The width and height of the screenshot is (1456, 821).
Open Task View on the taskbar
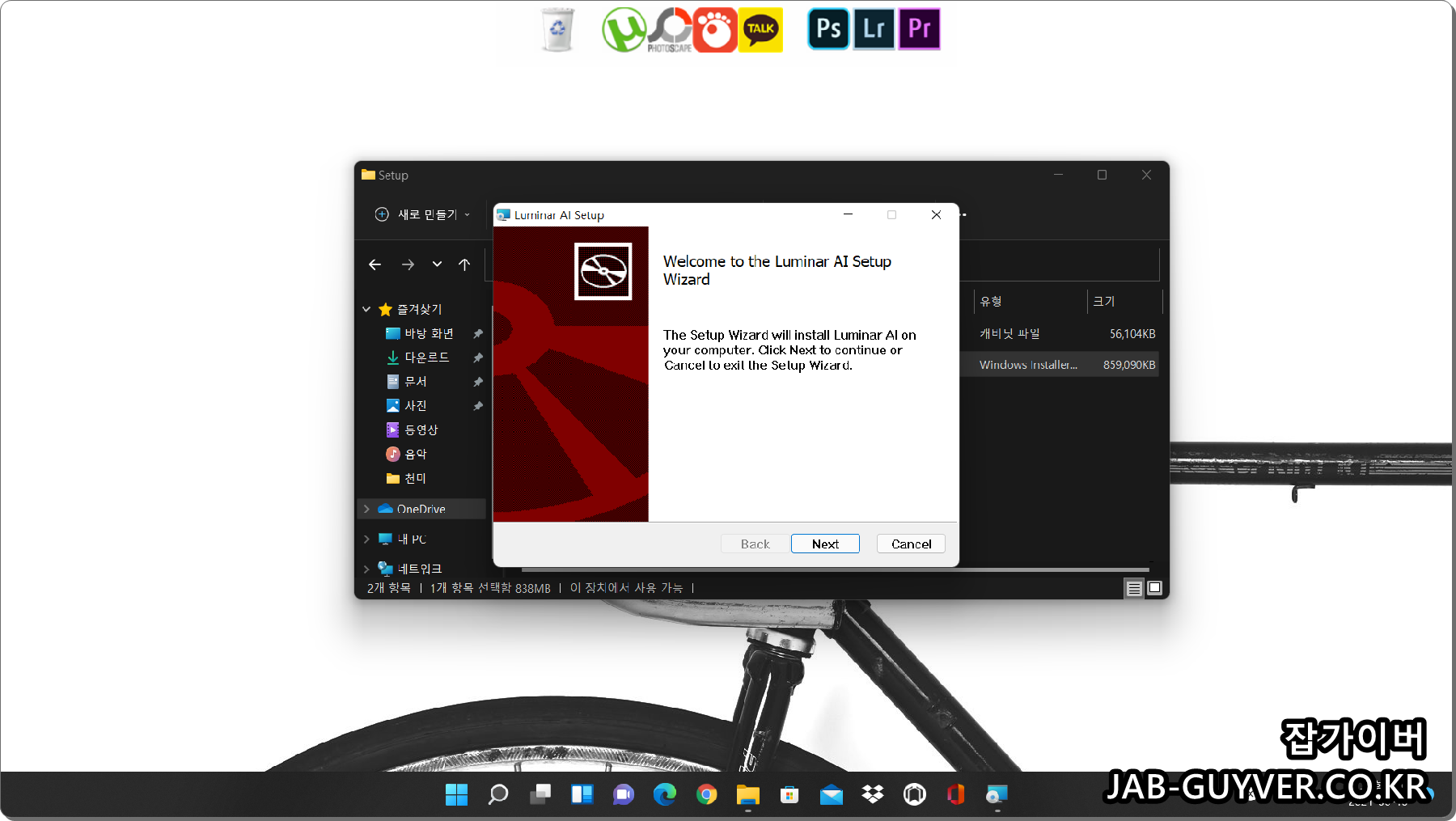[540, 795]
